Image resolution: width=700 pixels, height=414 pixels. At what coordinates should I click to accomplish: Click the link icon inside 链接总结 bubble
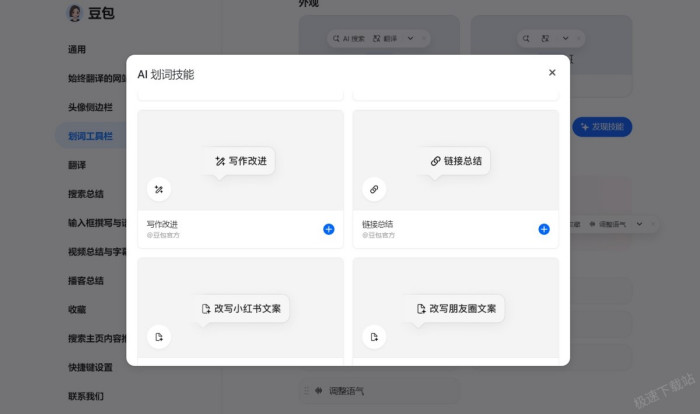tap(435, 161)
